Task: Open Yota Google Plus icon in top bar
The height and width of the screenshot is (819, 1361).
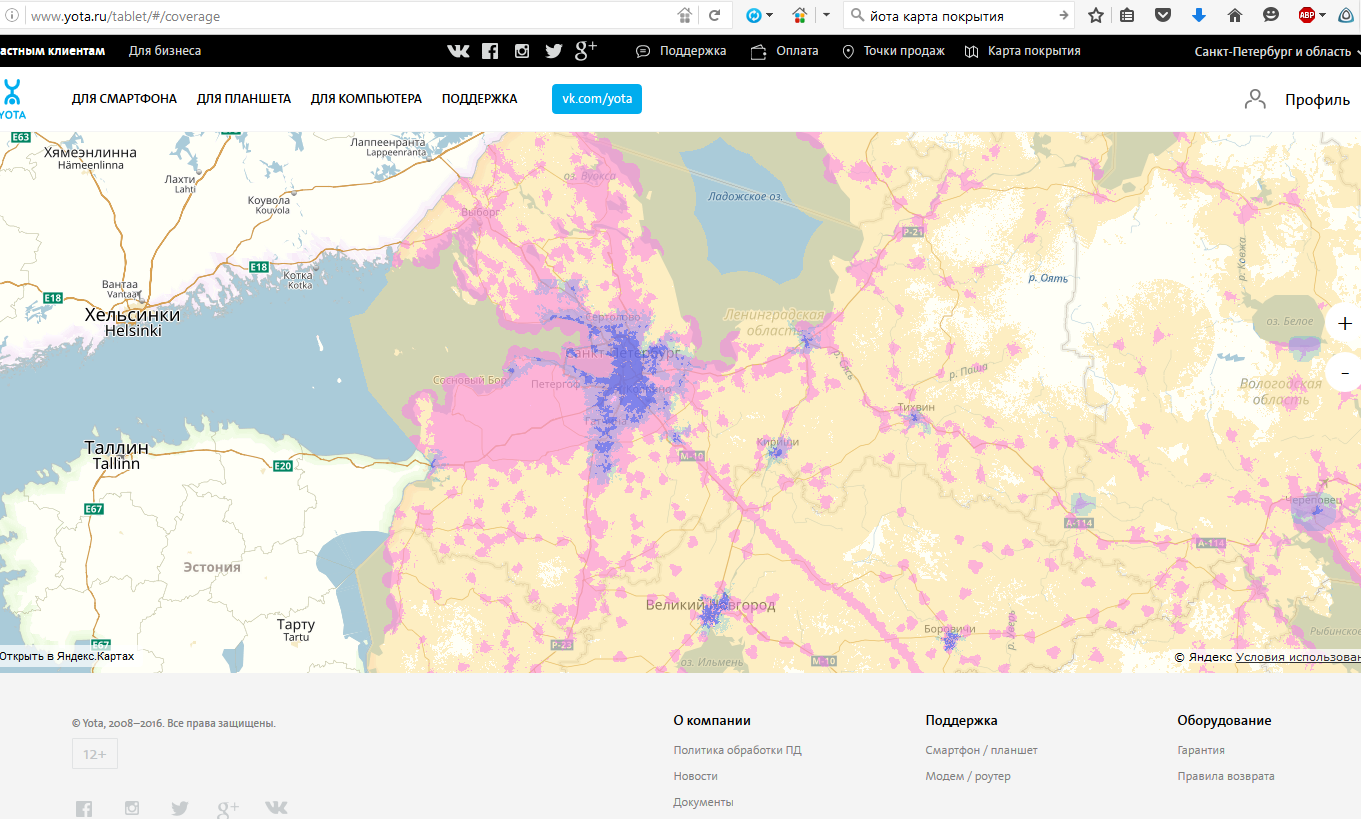Action: click(x=586, y=50)
